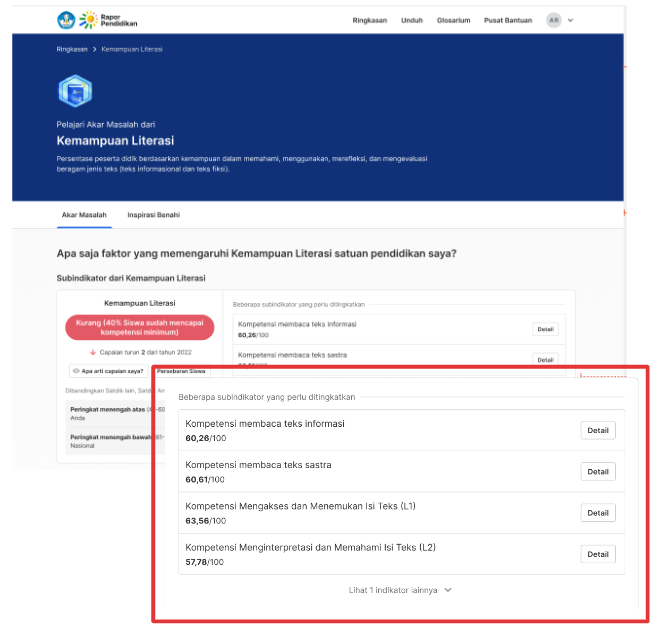The image size is (657, 630).
Task: Click the 57,78/100 score value
Action: (x=204, y=562)
